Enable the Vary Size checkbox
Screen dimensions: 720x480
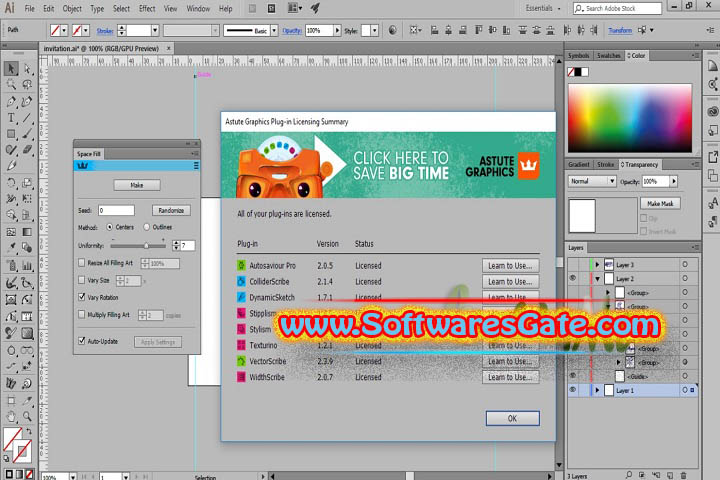pos(82,280)
